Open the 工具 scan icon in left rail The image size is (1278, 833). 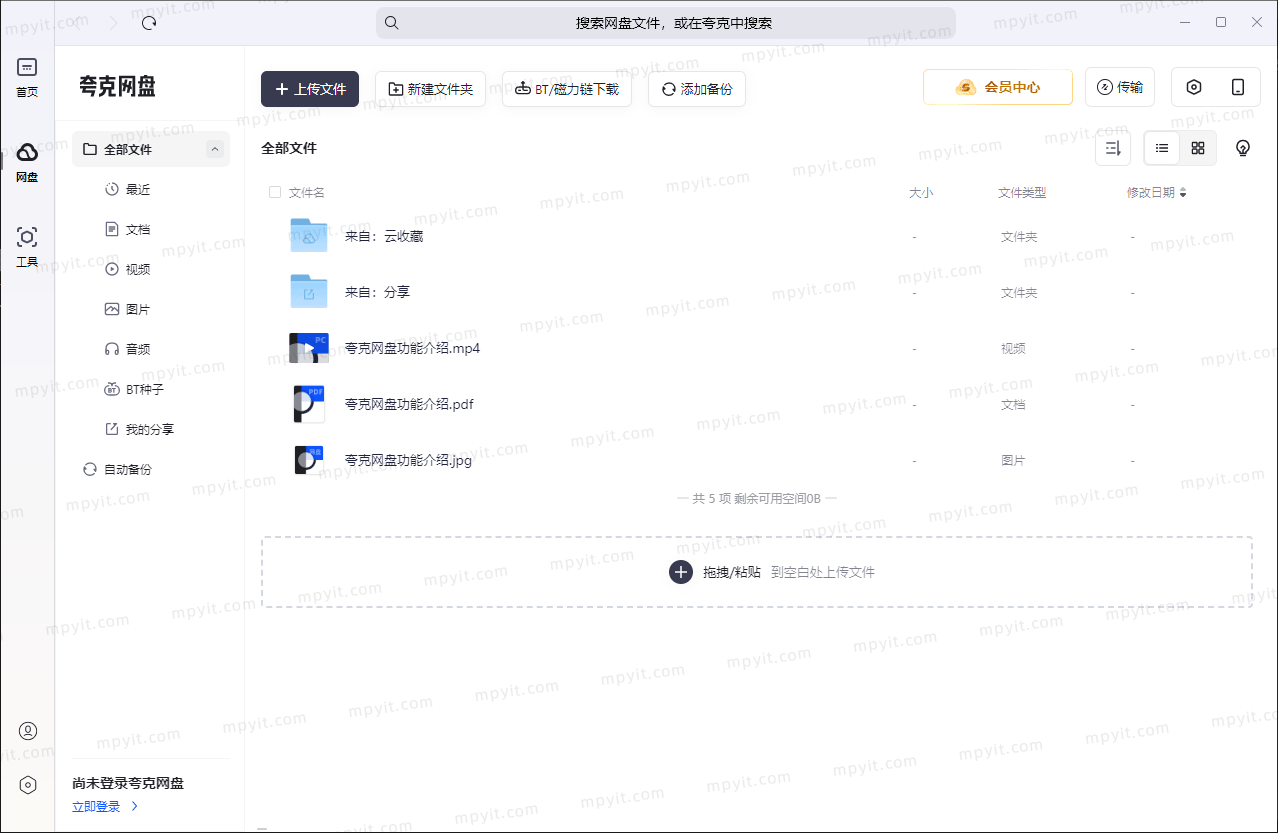pos(27,237)
